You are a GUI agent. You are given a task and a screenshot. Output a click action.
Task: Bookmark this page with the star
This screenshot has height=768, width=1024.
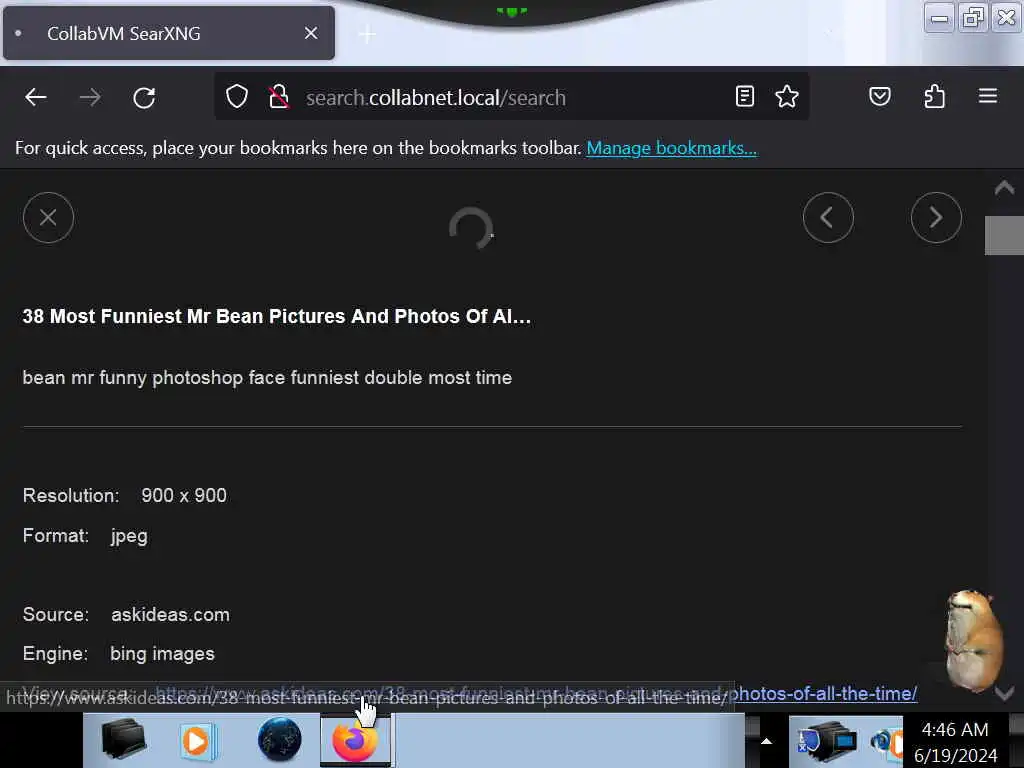click(786, 97)
